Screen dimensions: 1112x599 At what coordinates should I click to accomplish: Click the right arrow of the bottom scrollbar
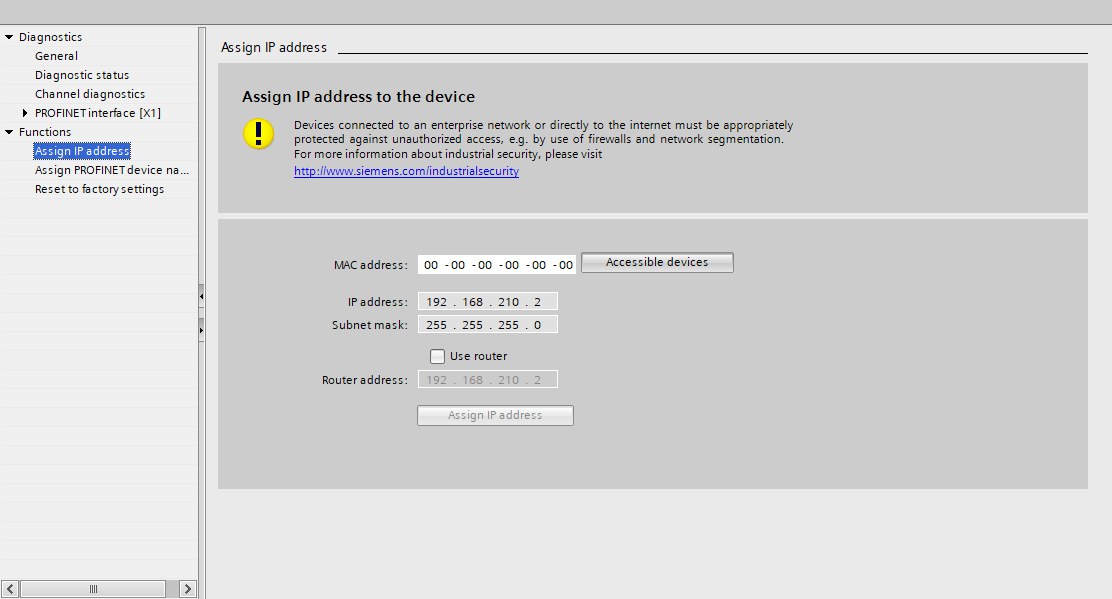(x=187, y=588)
